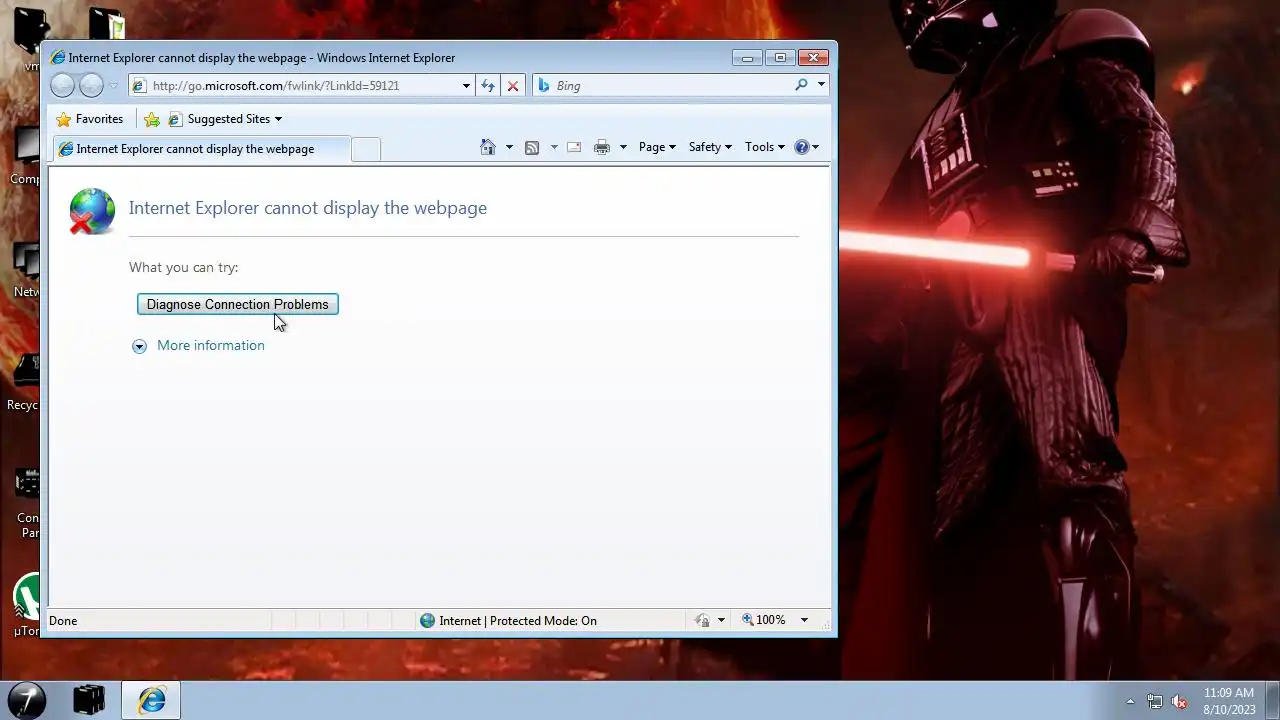Open the Page menu
The width and height of the screenshot is (1280, 720).
pyautogui.click(x=657, y=147)
